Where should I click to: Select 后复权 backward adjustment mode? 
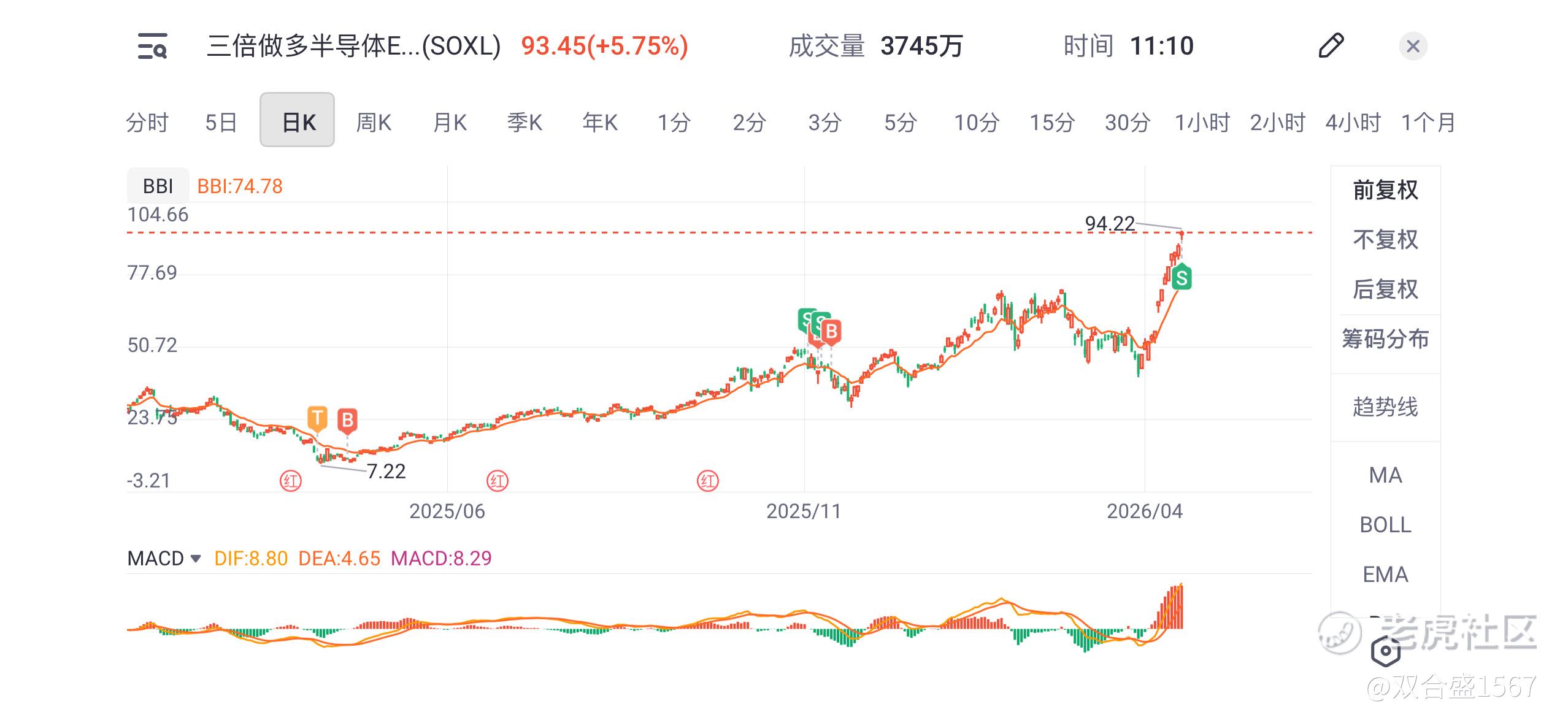(1385, 289)
